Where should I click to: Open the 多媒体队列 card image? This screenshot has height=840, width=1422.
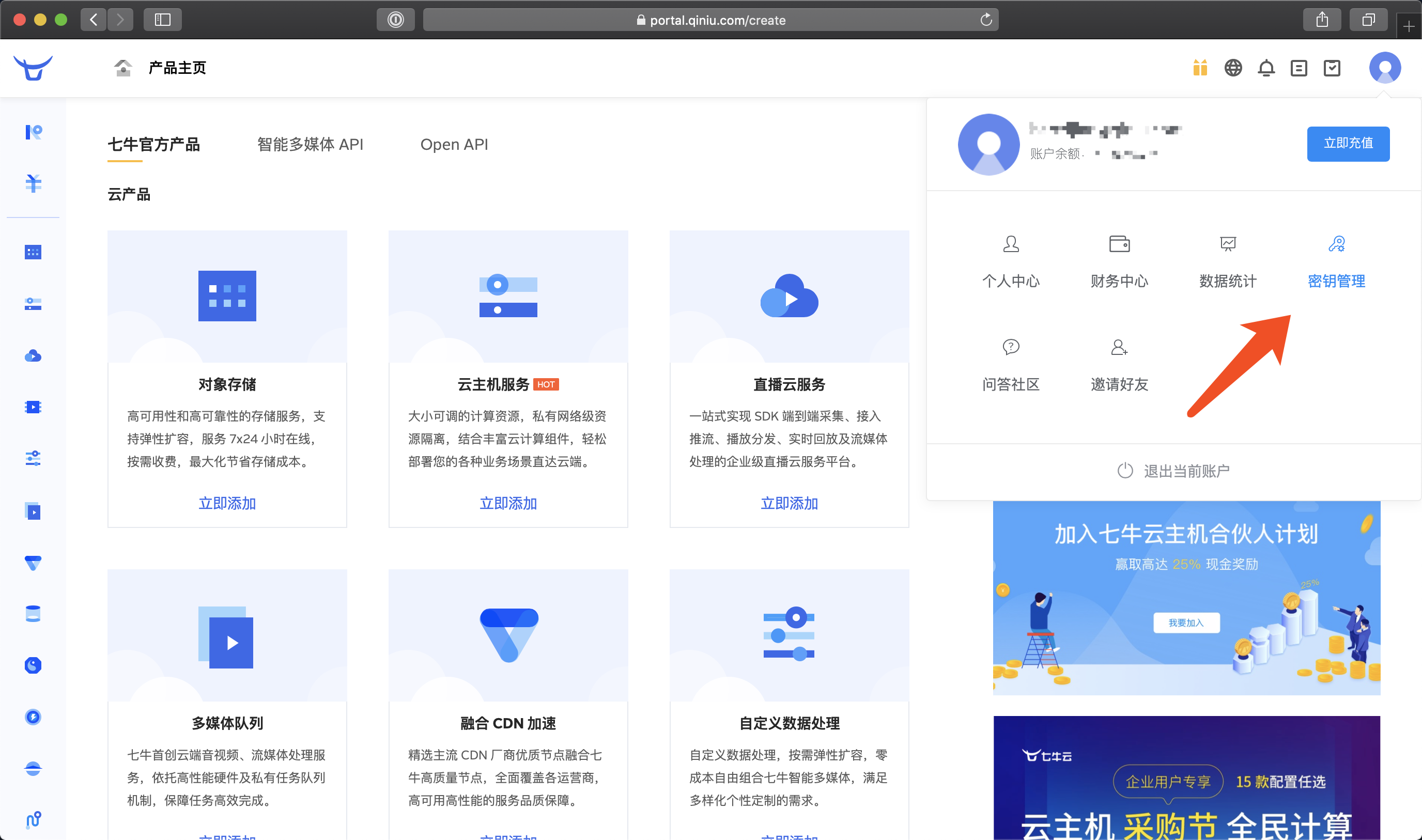[227, 635]
